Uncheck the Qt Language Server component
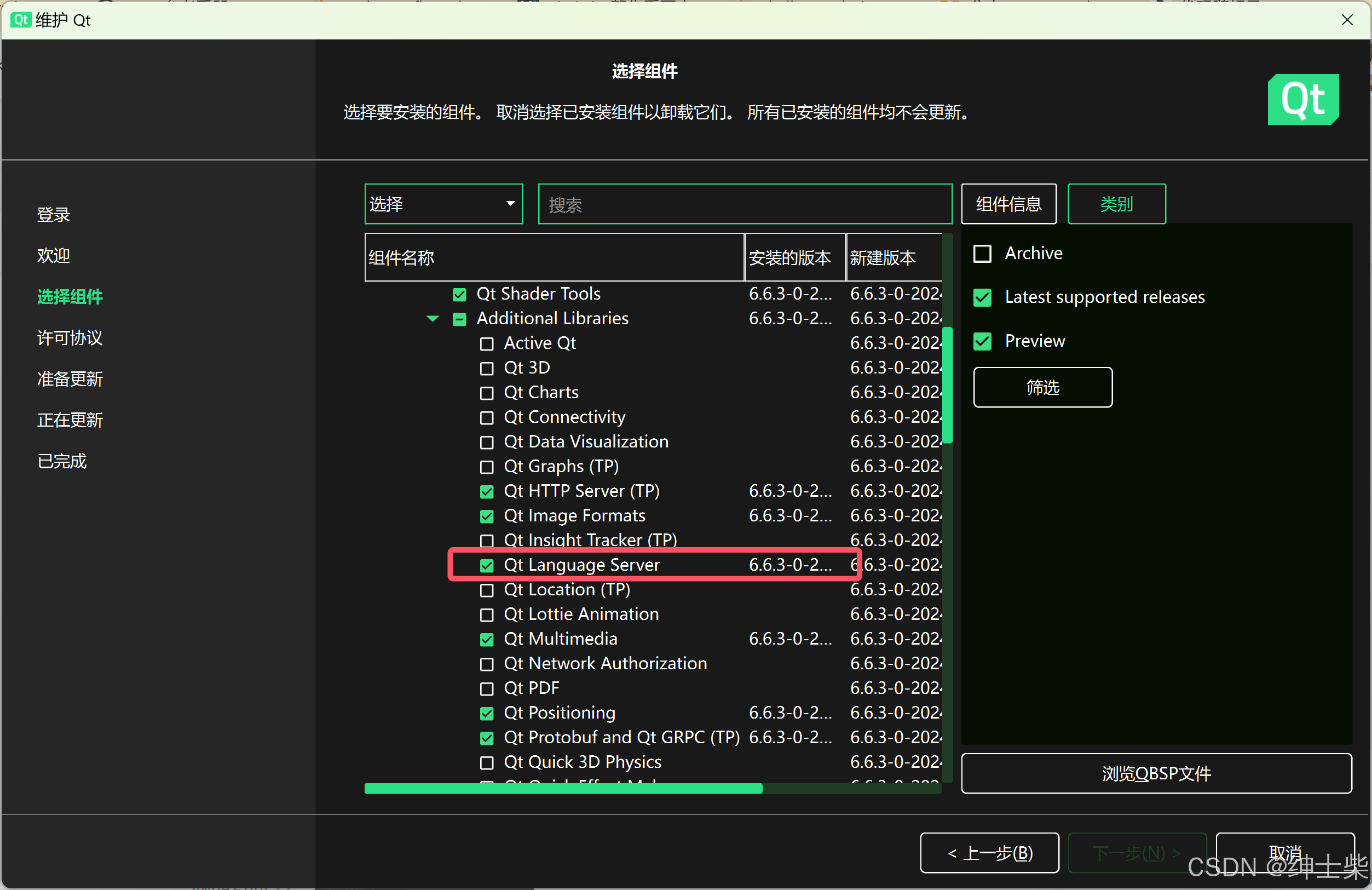The height and width of the screenshot is (890, 1372). (x=487, y=565)
